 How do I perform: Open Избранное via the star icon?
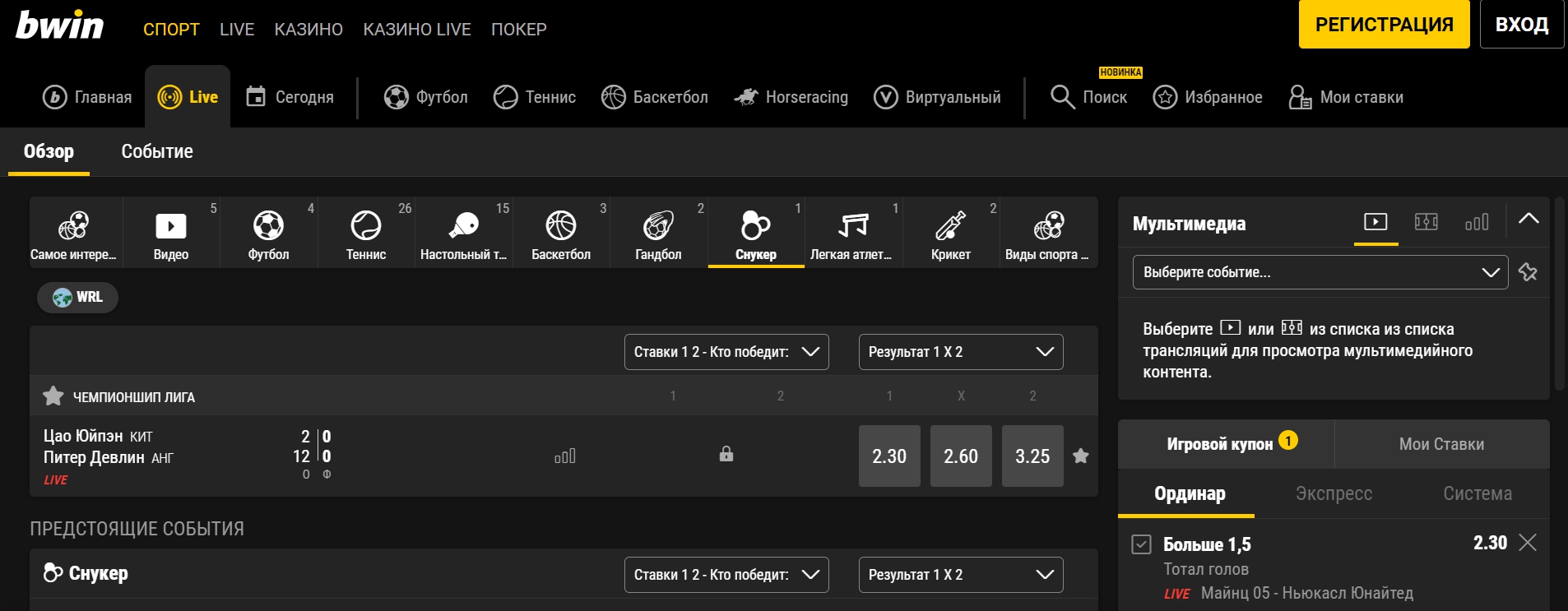1165,97
